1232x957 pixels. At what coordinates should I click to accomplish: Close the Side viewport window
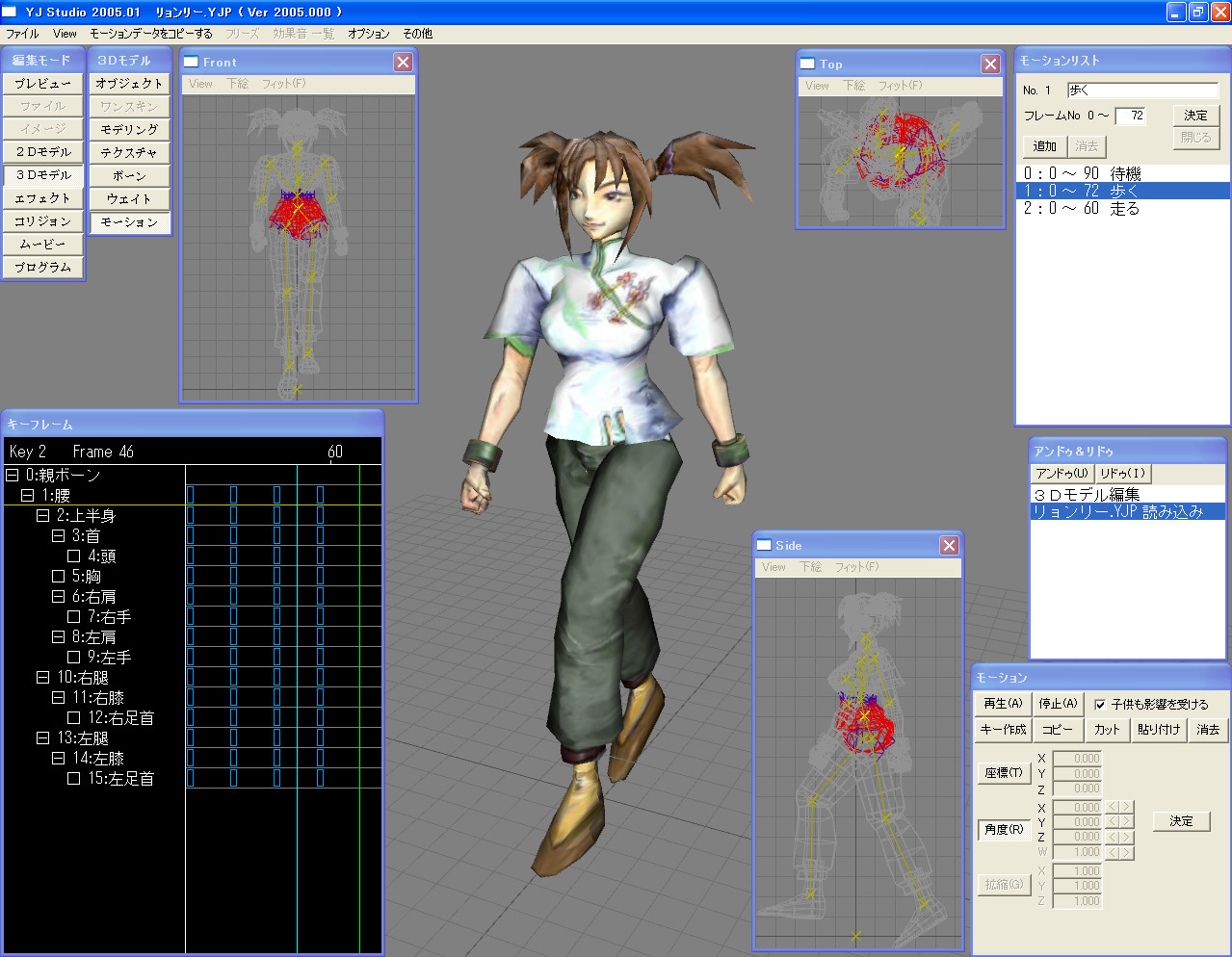(949, 545)
